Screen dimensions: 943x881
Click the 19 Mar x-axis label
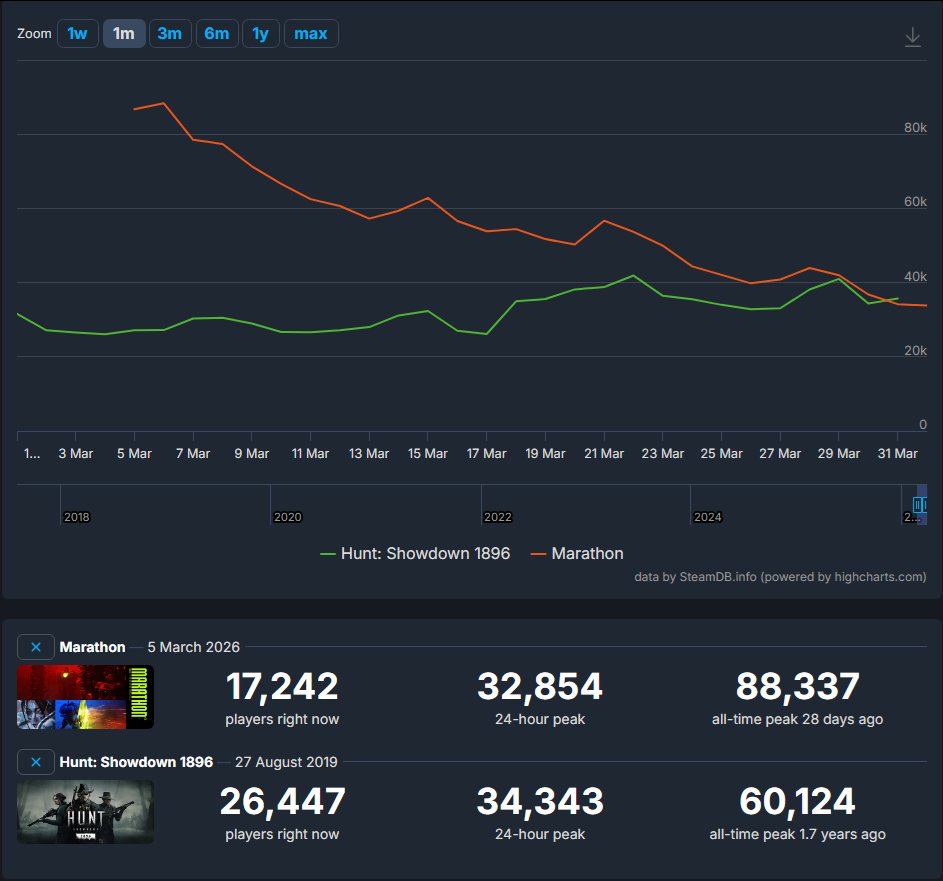(545, 453)
